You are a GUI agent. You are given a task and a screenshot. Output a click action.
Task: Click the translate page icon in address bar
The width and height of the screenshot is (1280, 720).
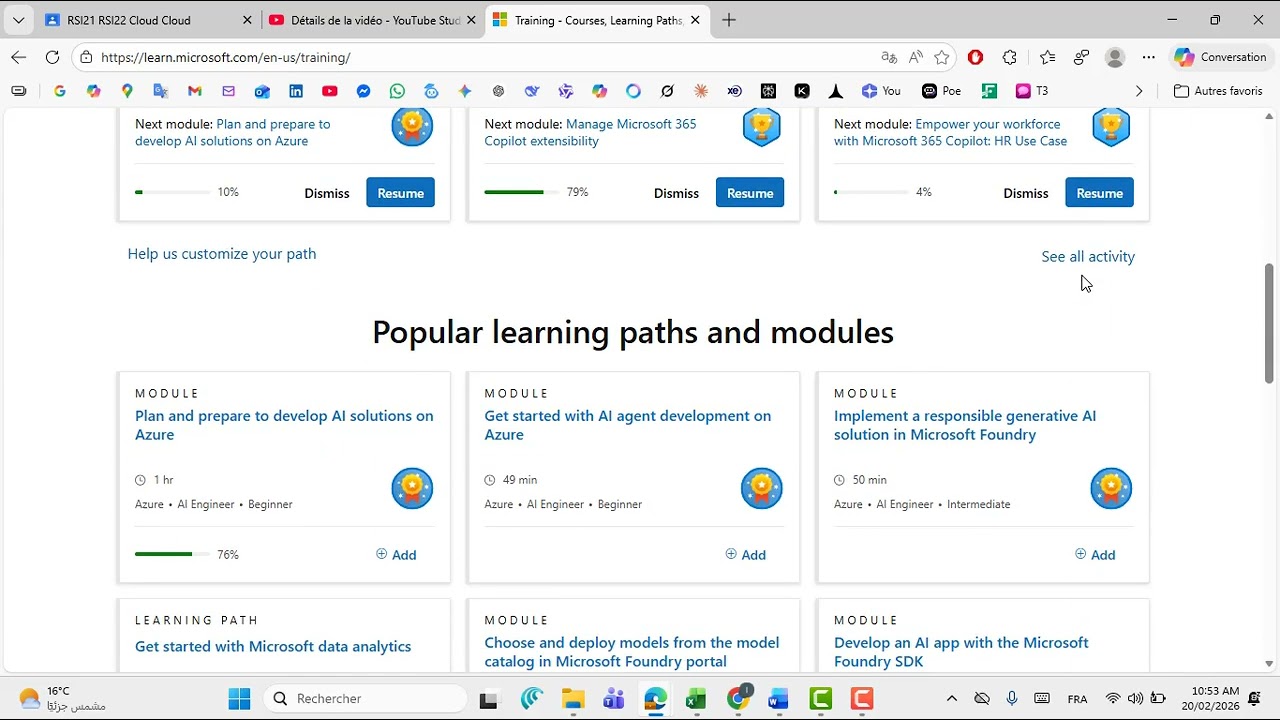click(889, 57)
